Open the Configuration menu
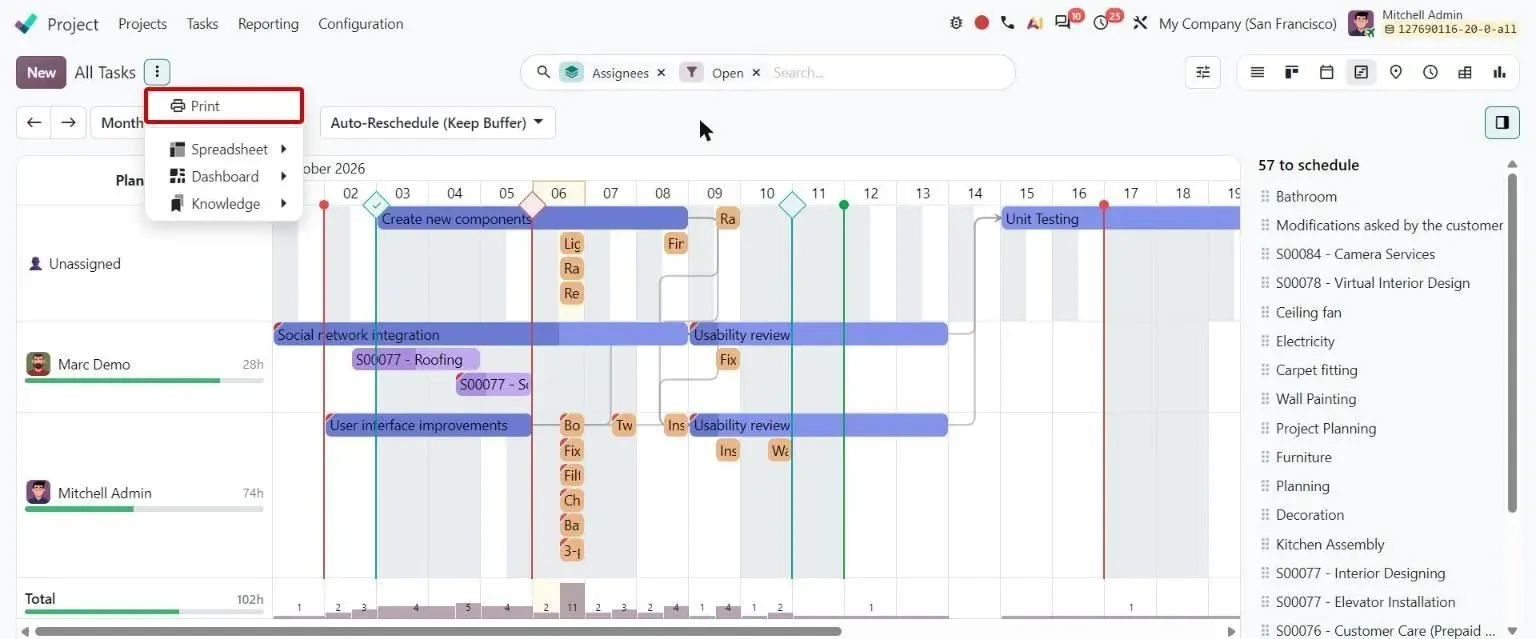Screen dimensions: 1536x639 (361, 23)
